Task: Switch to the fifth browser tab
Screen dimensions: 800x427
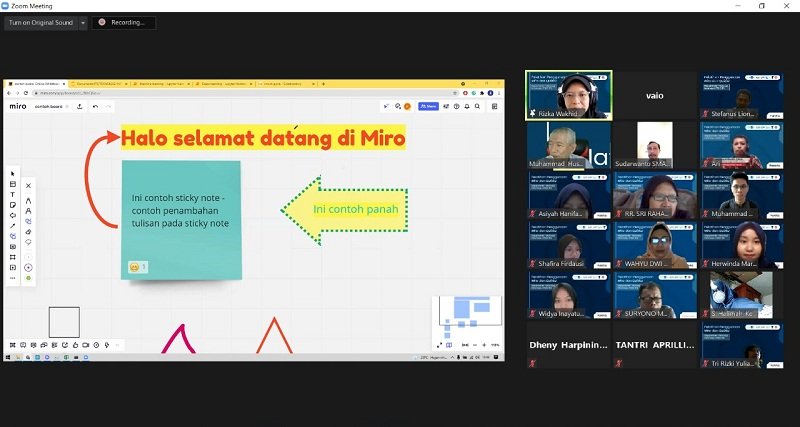Action: click(x=285, y=84)
